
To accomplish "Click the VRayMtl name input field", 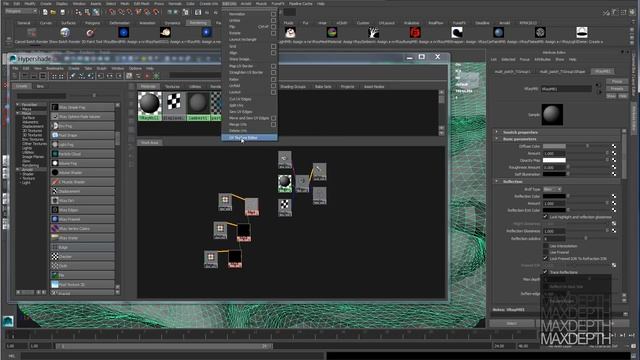I will point(566,89).
